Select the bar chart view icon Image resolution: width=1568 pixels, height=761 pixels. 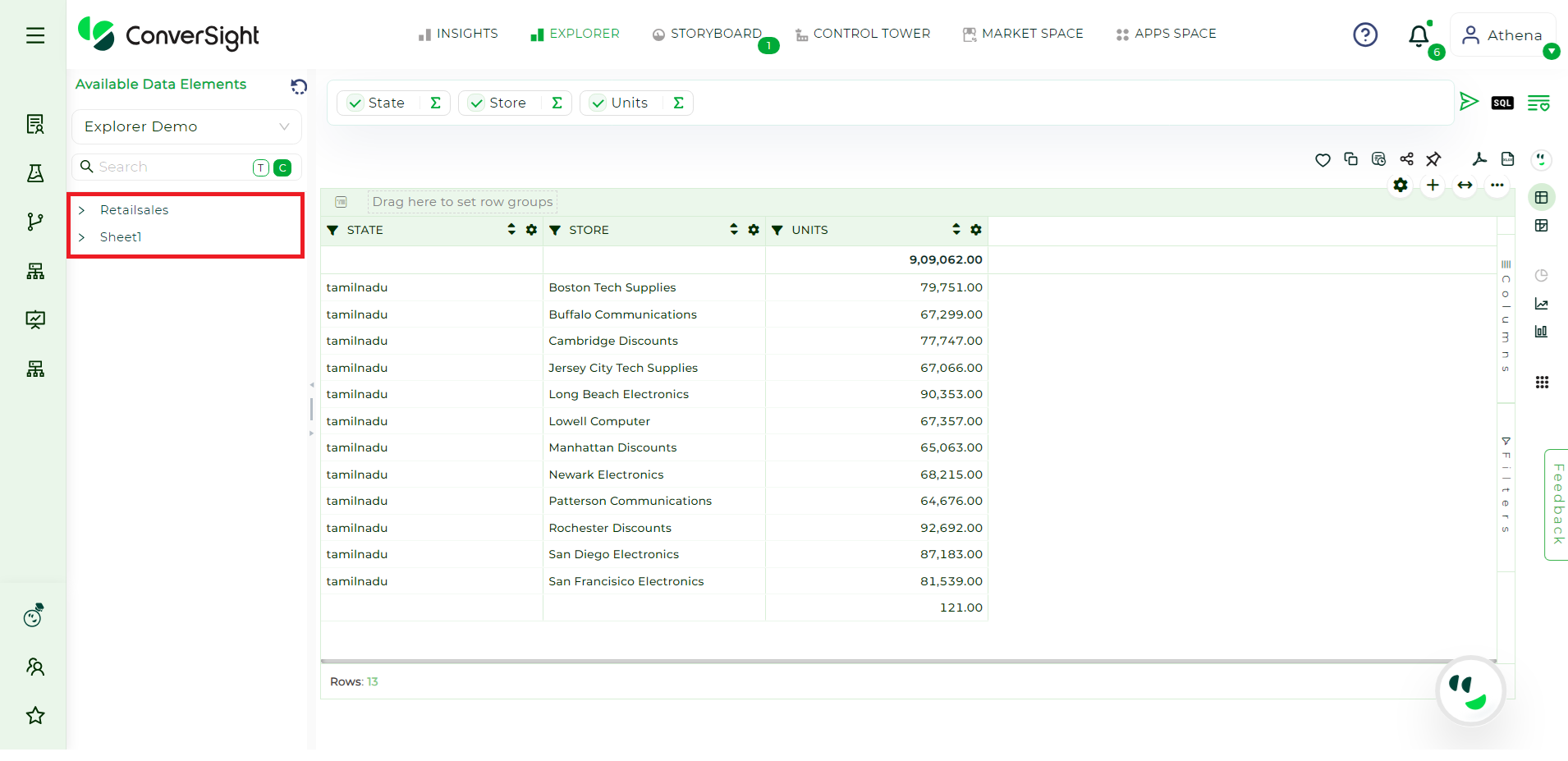(x=1542, y=332)
